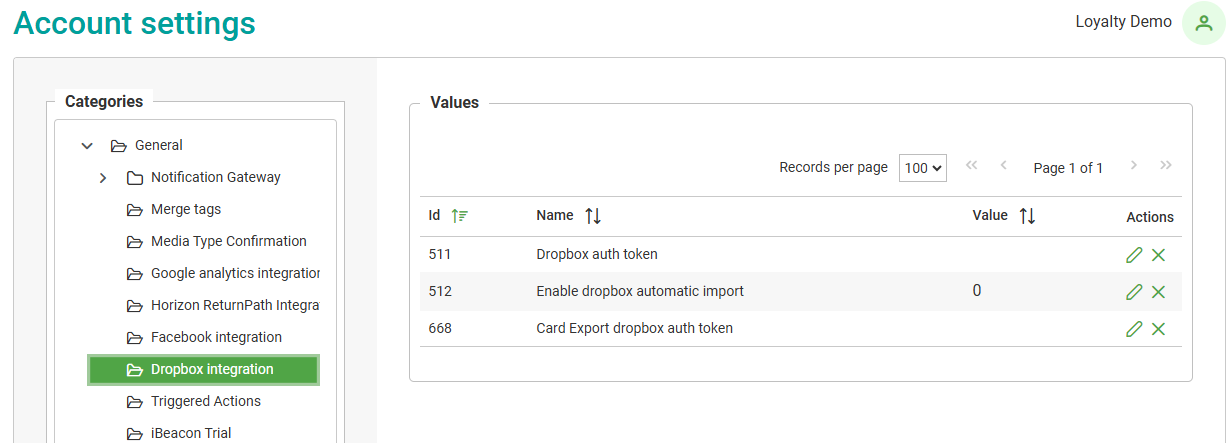1229x443 pixels.
Task: Click the edit pencil for Dropbox auth token
Action: (1133, 255)
